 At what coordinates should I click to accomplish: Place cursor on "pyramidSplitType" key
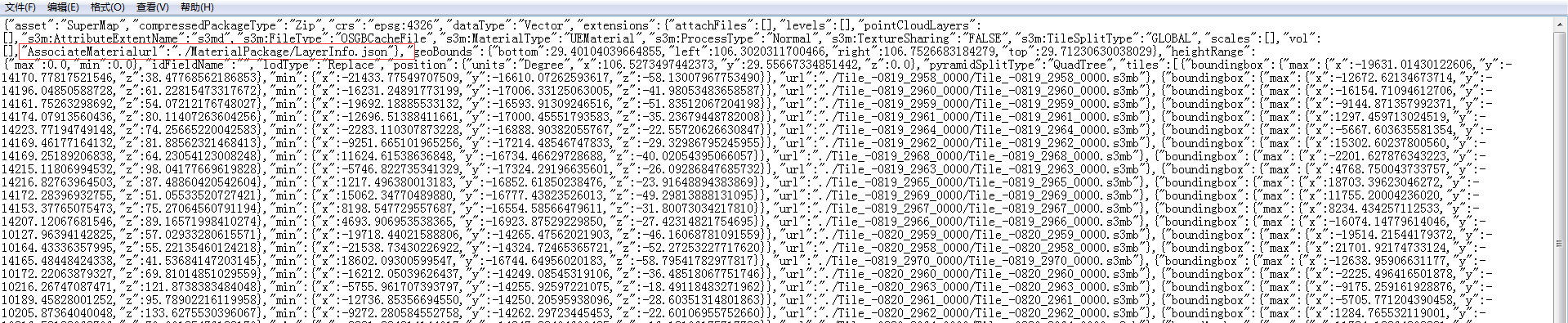985,65
